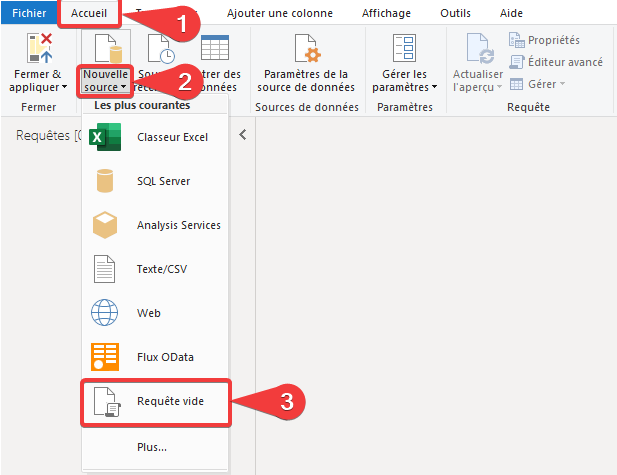Open the Propriétés query button
The image size is (617, 475).
pos(544,40)
